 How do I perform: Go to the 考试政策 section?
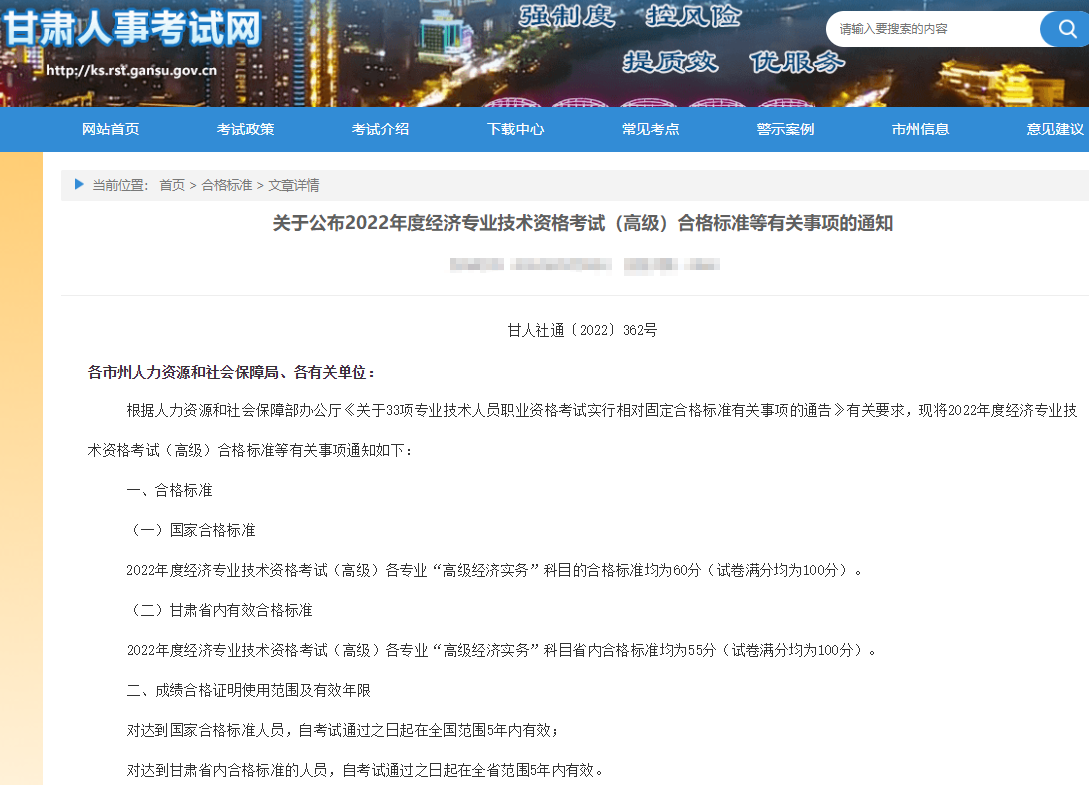(x=245, y=129)
